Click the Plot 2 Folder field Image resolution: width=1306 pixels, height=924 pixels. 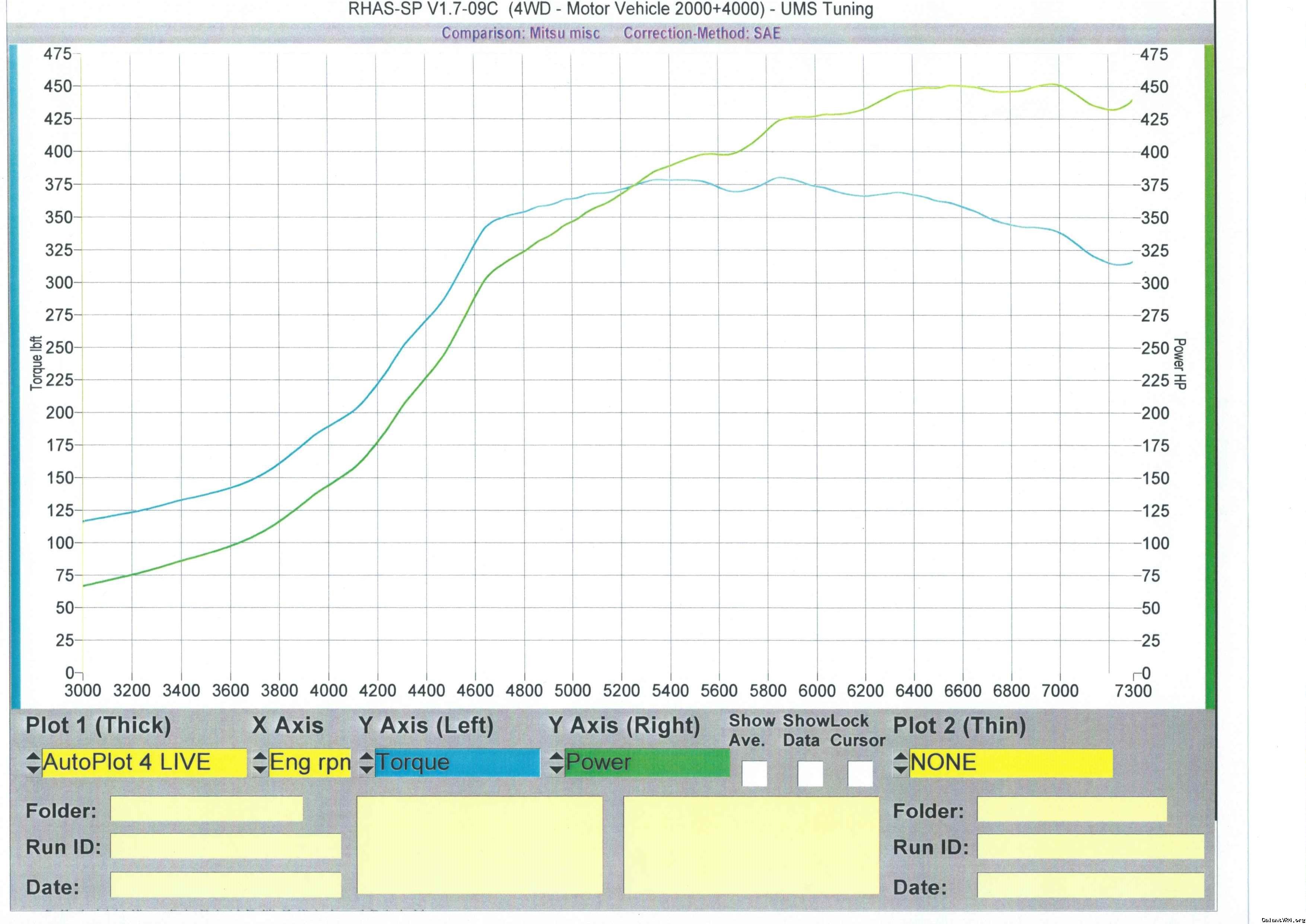(x=1072, y=809)
